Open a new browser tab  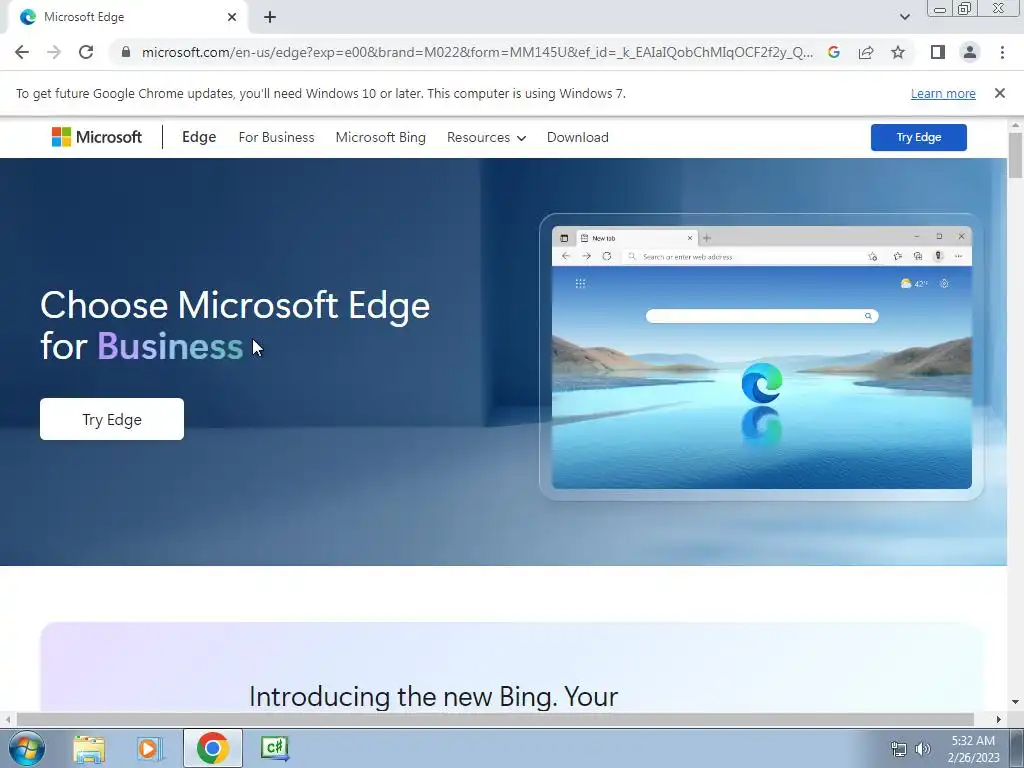click(270, 17)
